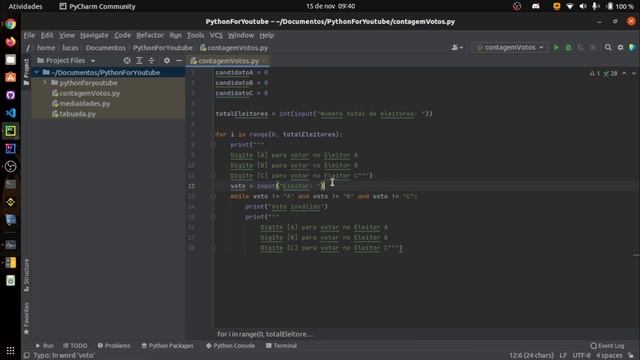
Task: Open the VCS menu
Action: point(216,35)
